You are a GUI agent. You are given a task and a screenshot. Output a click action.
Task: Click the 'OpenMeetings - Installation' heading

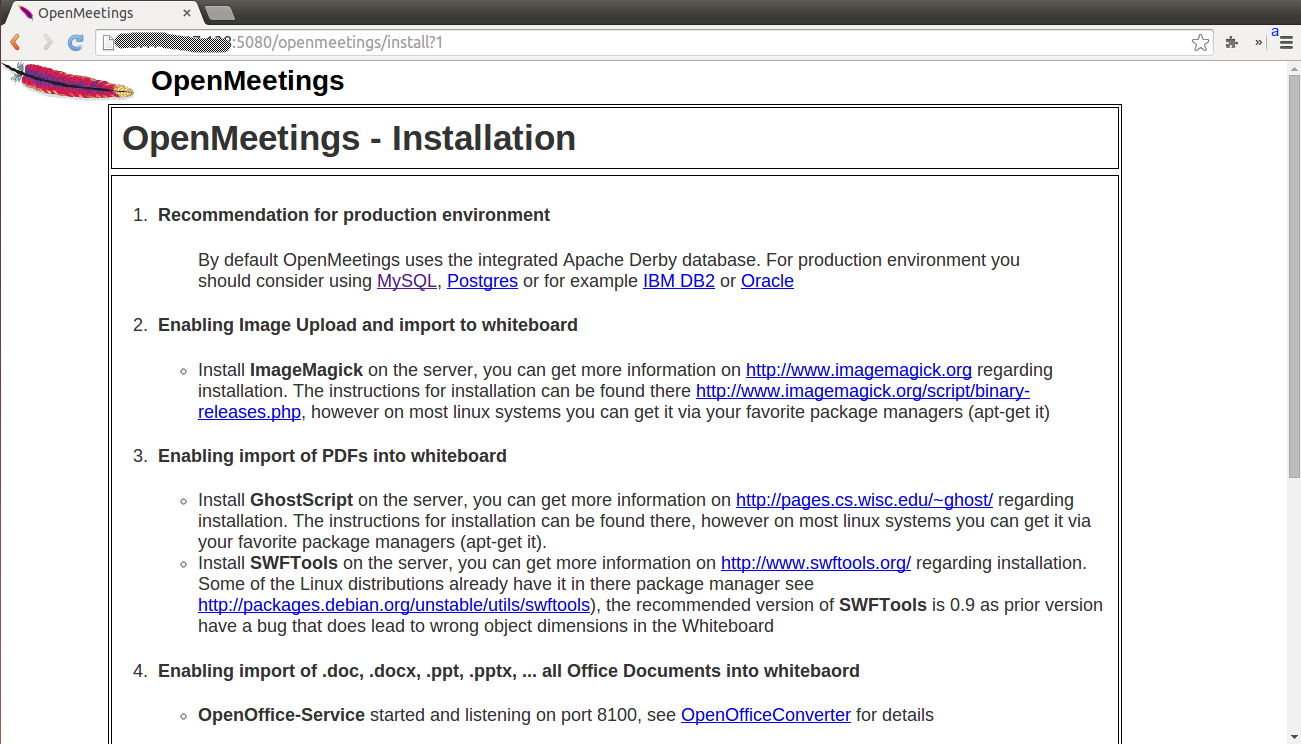tap(349, 138)
